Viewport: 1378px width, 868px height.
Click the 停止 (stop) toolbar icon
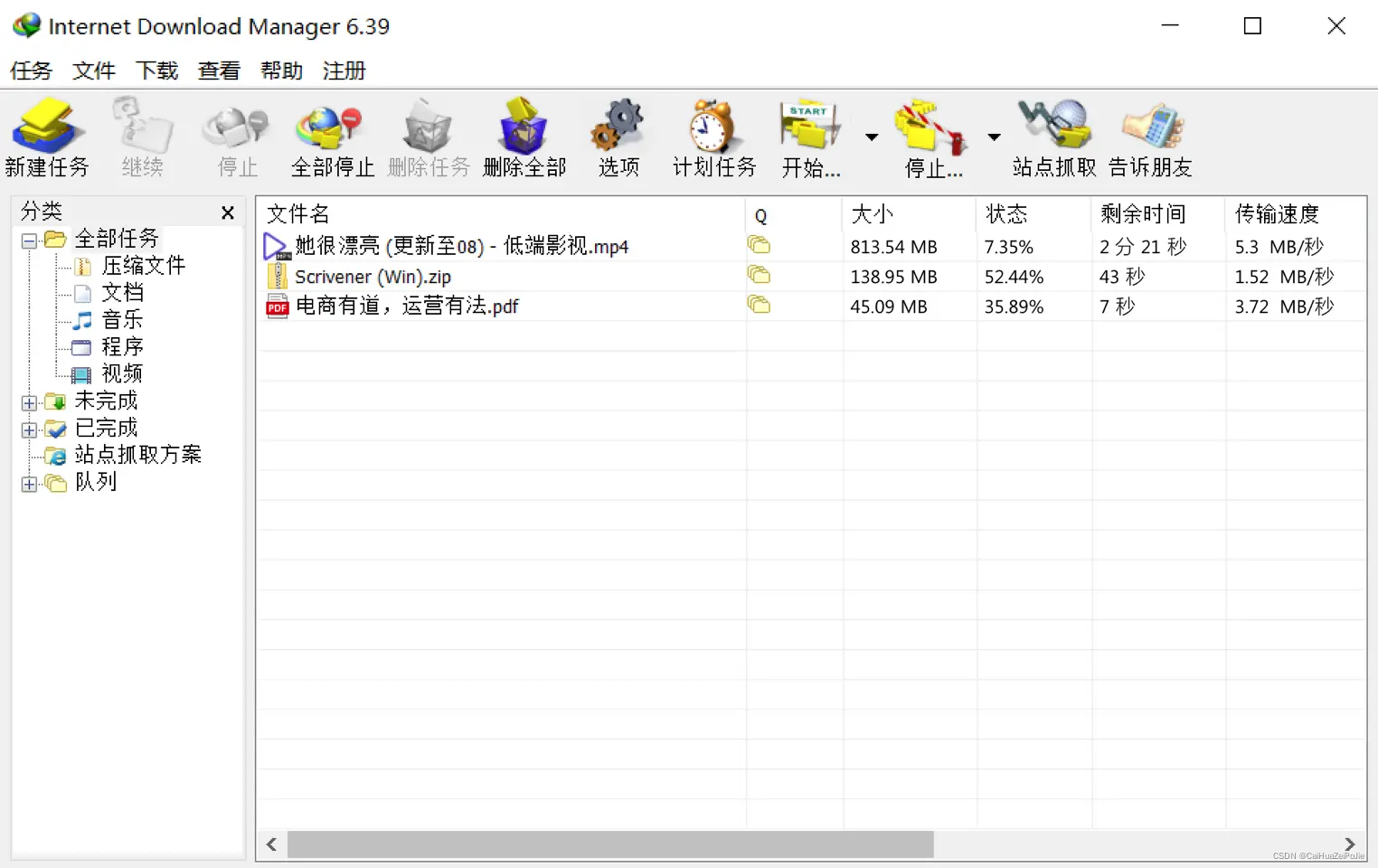[237, 137]
